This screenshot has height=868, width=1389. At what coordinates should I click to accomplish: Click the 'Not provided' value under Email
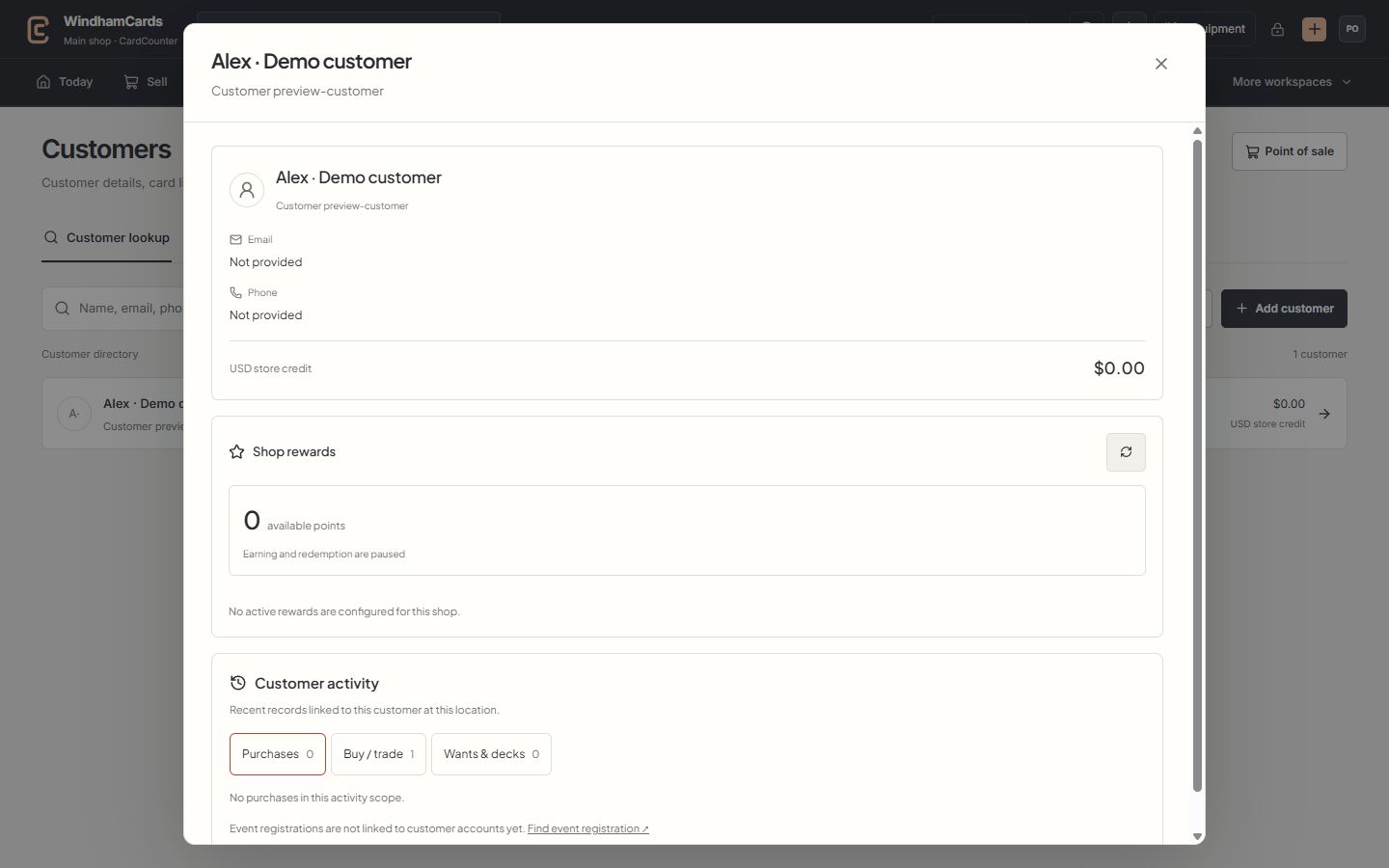[x=265, y=262]
